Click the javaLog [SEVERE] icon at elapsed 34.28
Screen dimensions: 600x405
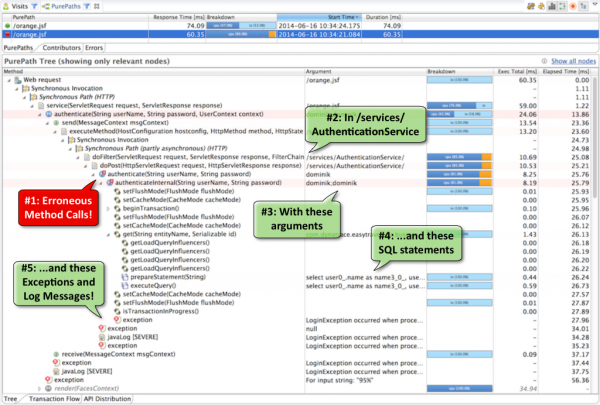(102, 337)
